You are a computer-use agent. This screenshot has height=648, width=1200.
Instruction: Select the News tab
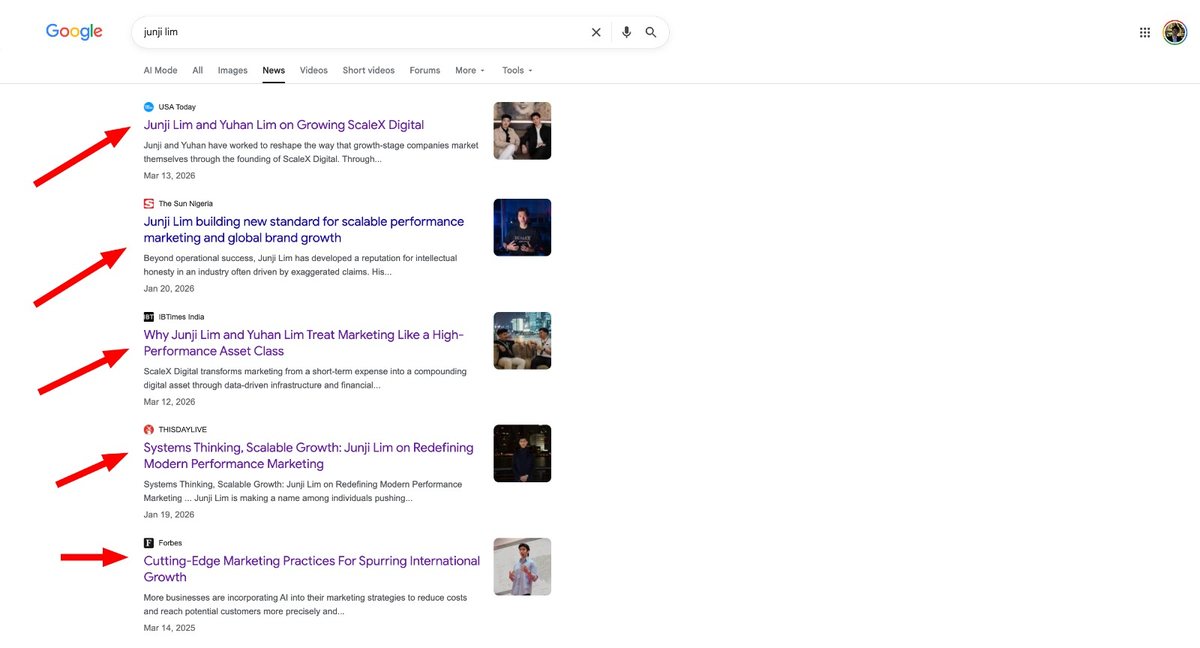coord(274,71)
